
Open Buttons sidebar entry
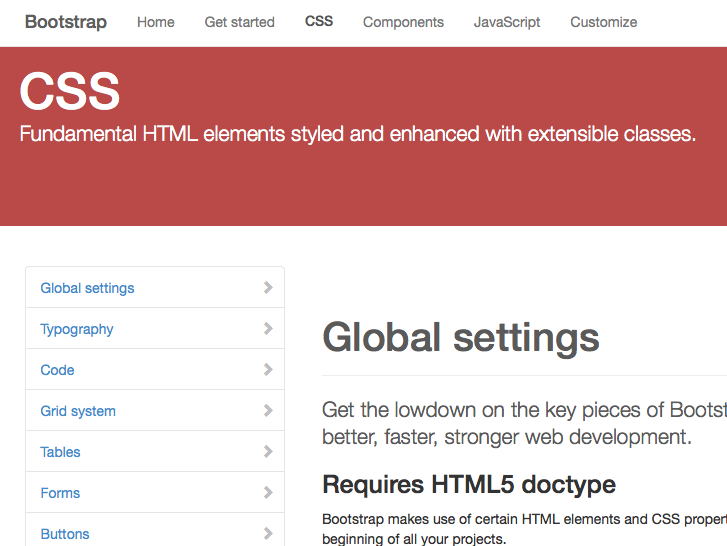(65, 534)
